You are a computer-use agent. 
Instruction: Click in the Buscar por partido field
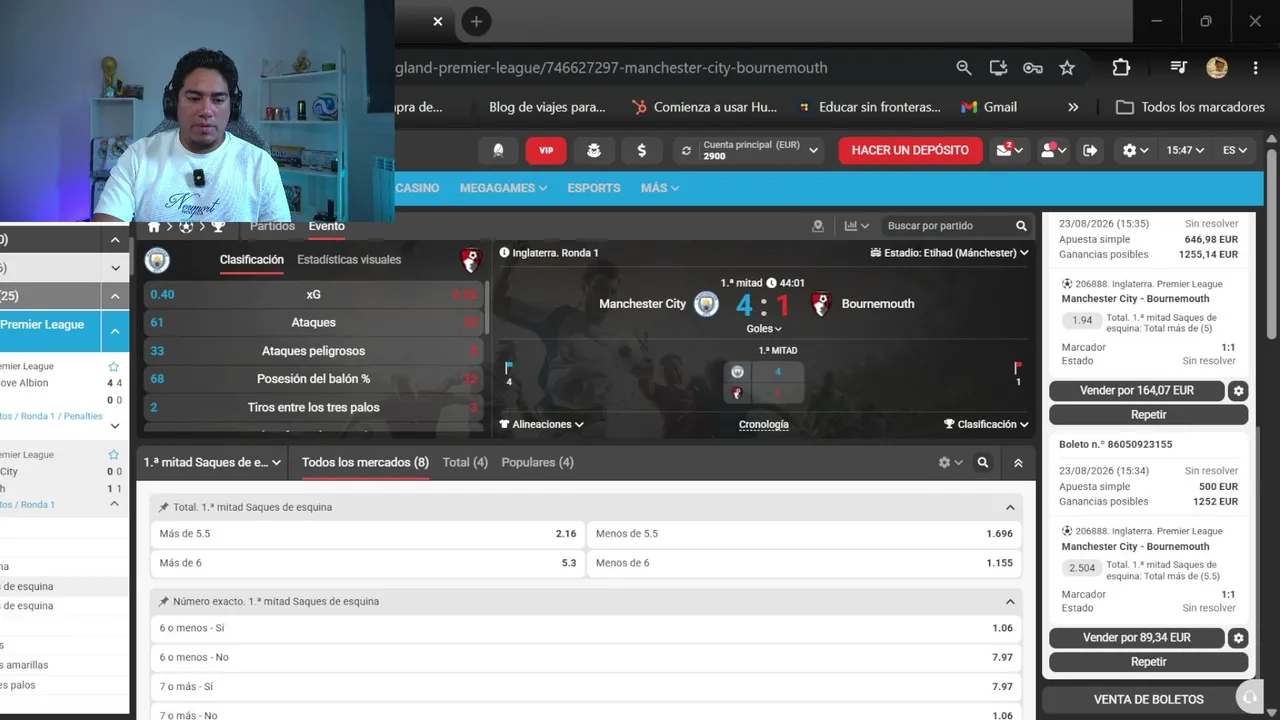pos(945,226)
